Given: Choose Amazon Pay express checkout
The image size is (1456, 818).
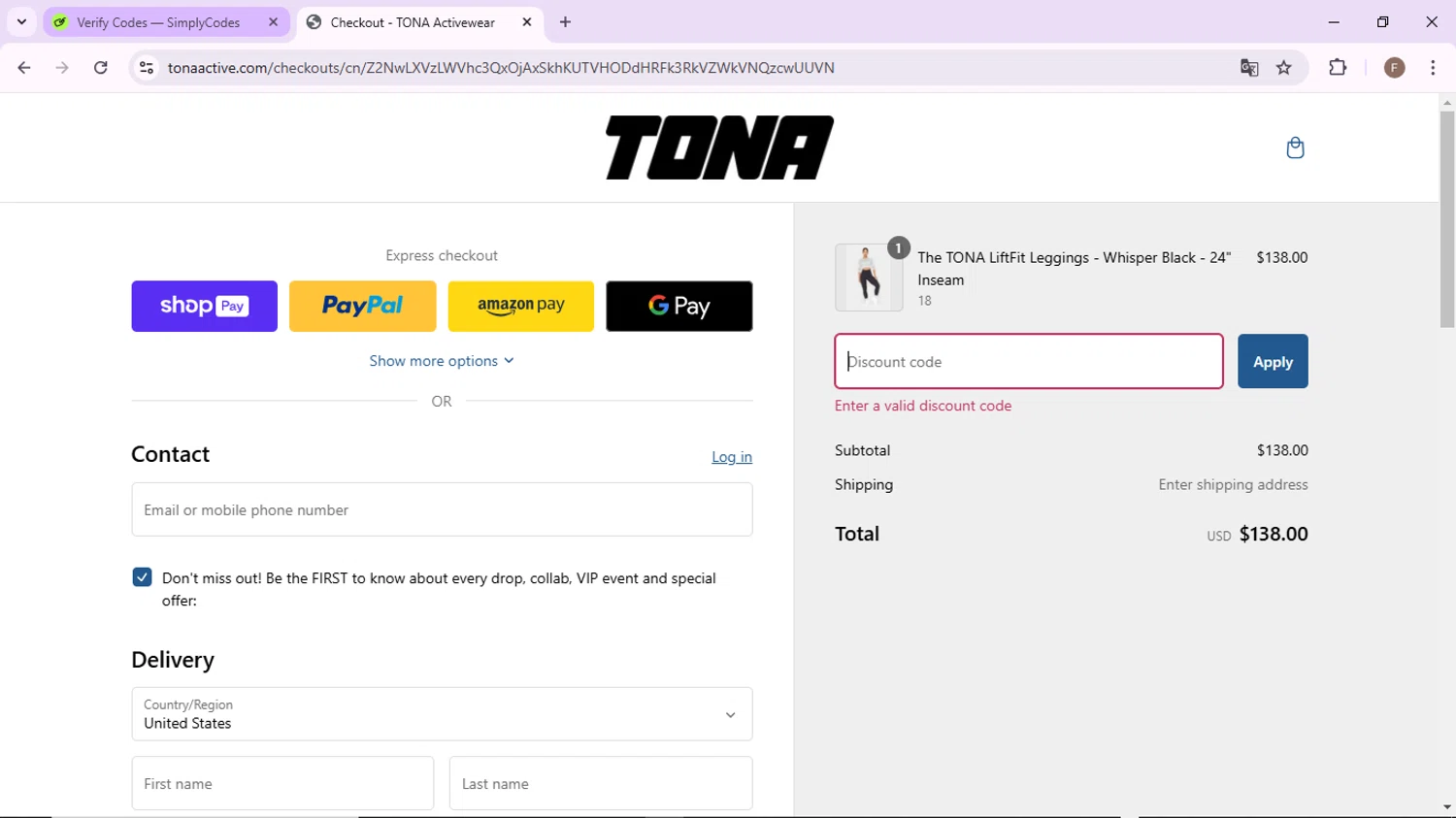Looking at the screenshot, I should tap(521, 307).
